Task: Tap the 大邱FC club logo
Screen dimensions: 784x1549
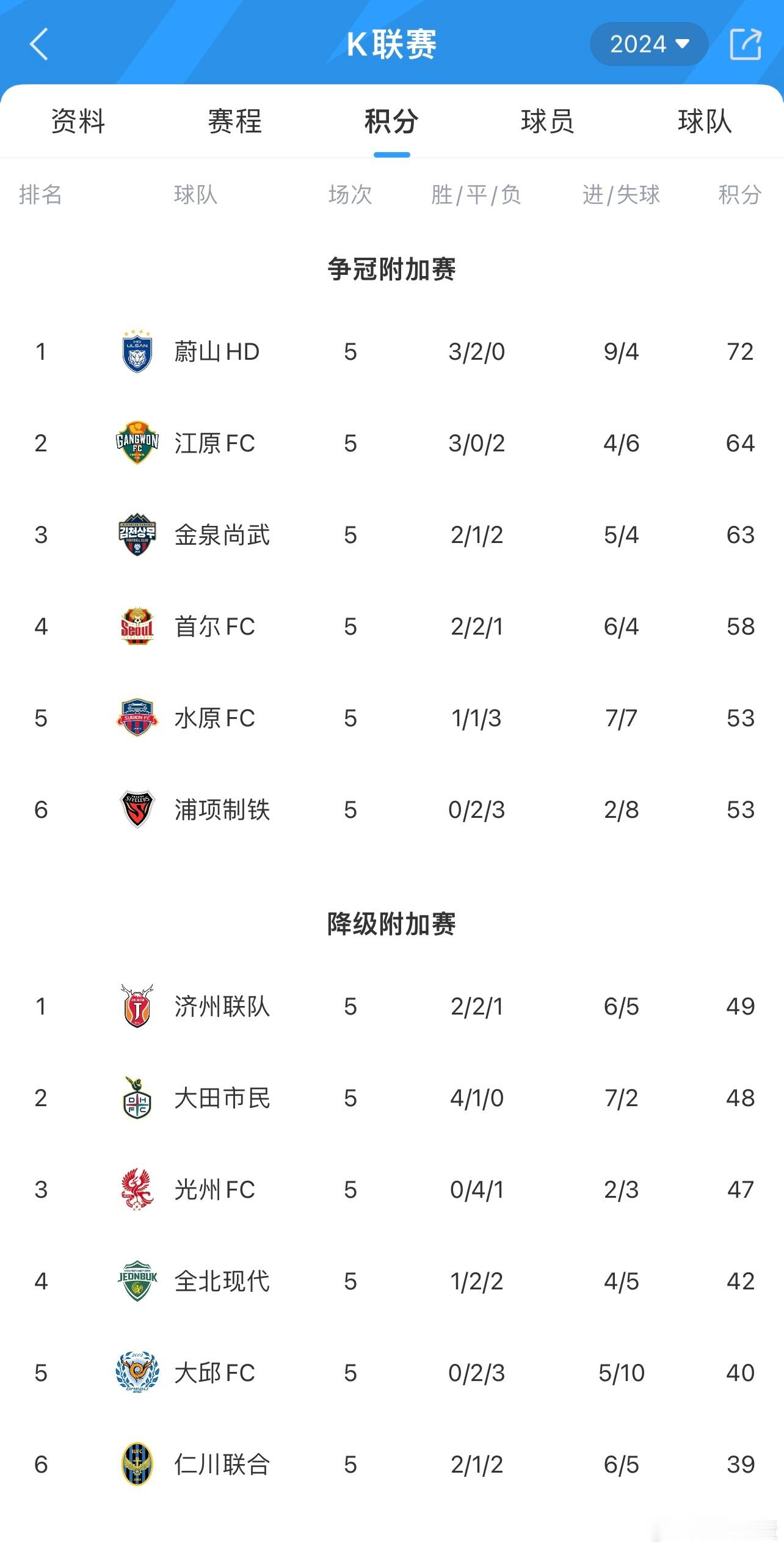Action: coord(137,1372)
